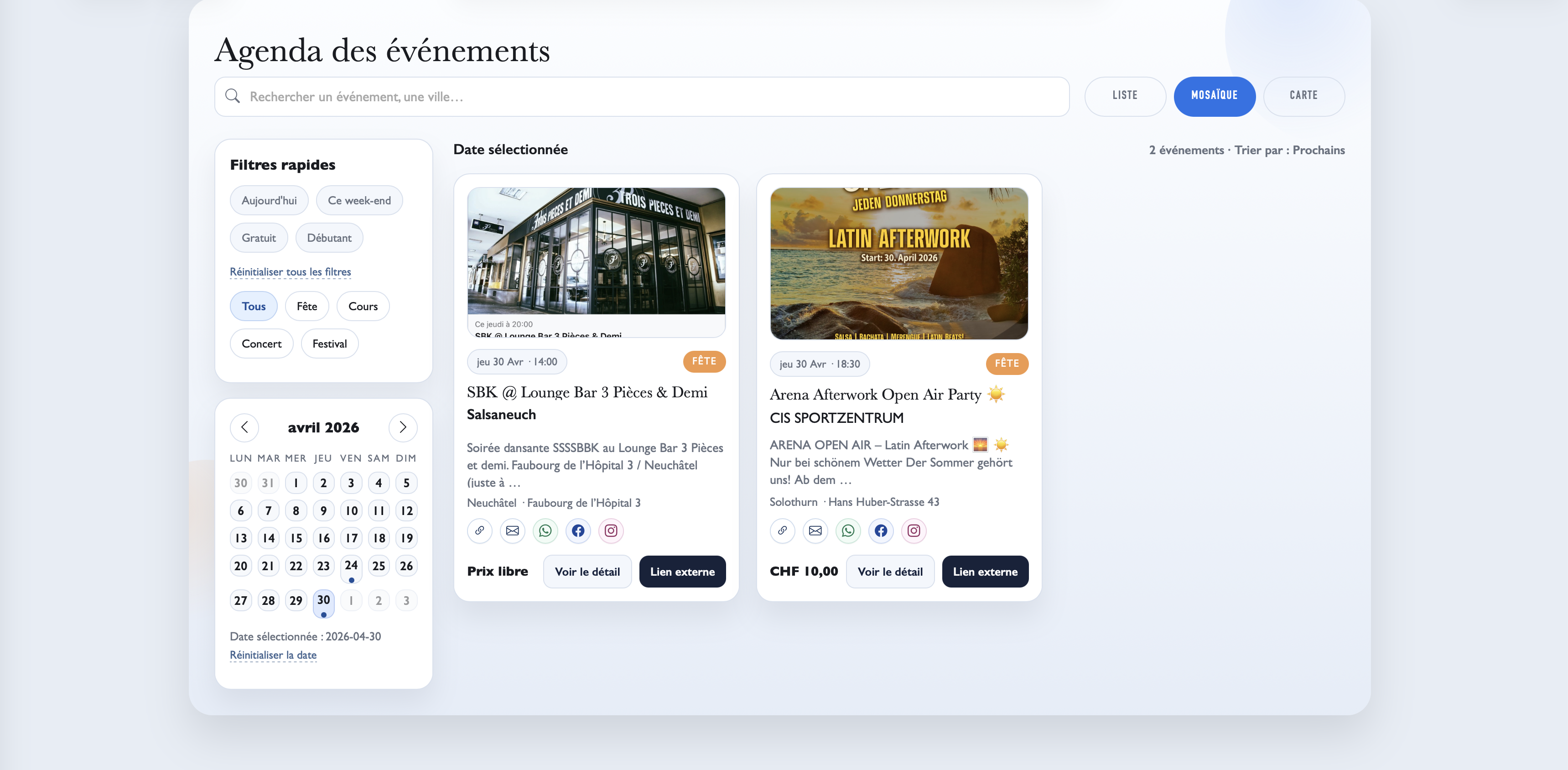
Task: Select April 22 in the calendar
Action: (x=296, y=566)
